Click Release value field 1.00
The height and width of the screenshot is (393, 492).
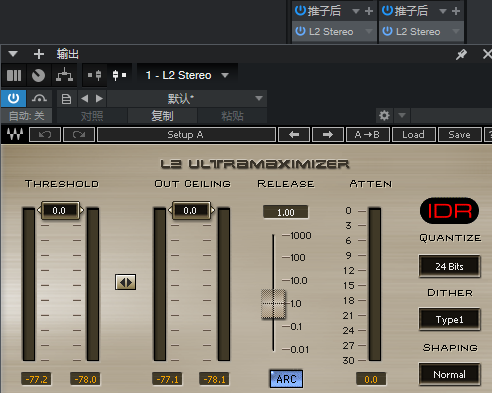point(286,212)
